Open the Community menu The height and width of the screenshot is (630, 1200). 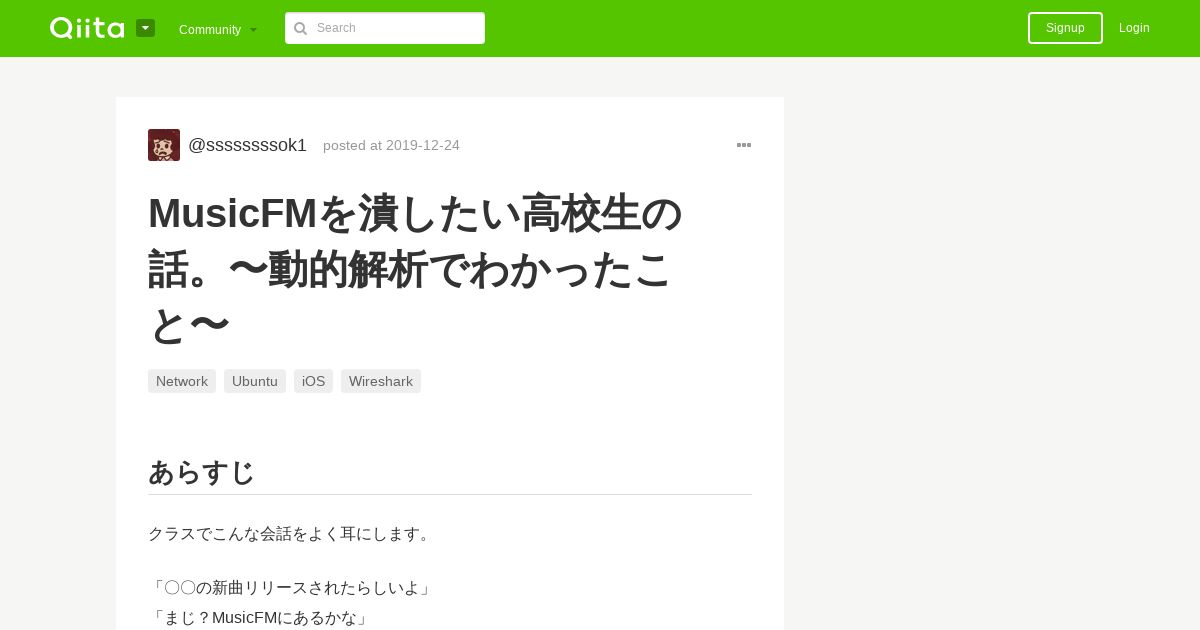point(217,29)
